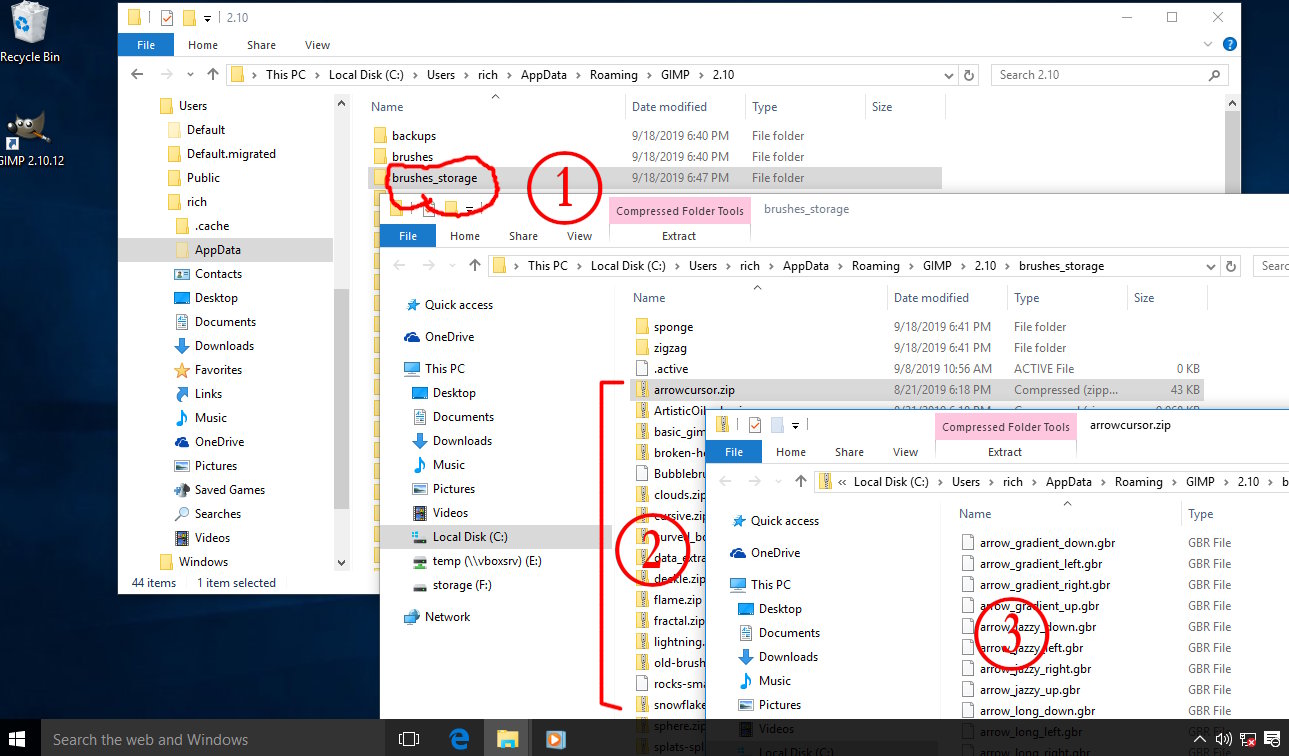Refresh the brushes_storage window address bar
This screenshot has height=756, width=1289.
pos(1232,266)
